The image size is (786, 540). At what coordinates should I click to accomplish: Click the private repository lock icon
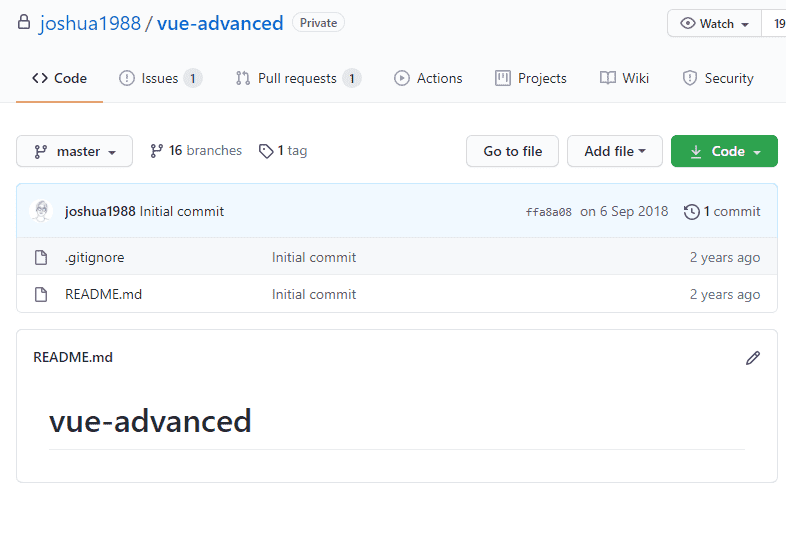point(24,22)
